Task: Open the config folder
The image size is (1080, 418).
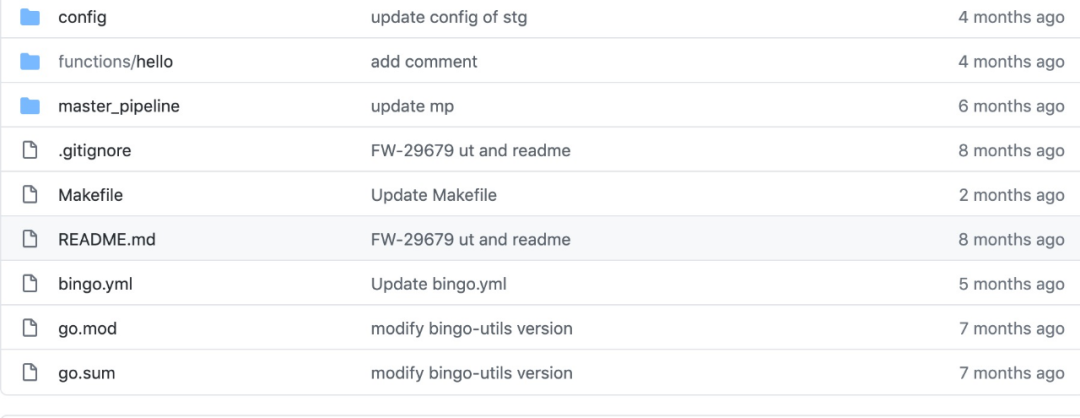Action: pyautogui.click(x=82, y=17)
